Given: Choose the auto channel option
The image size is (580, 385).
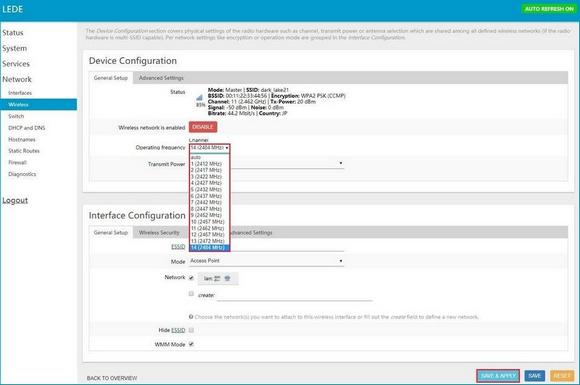Looking at the screenshot, I should coord(196,157).
